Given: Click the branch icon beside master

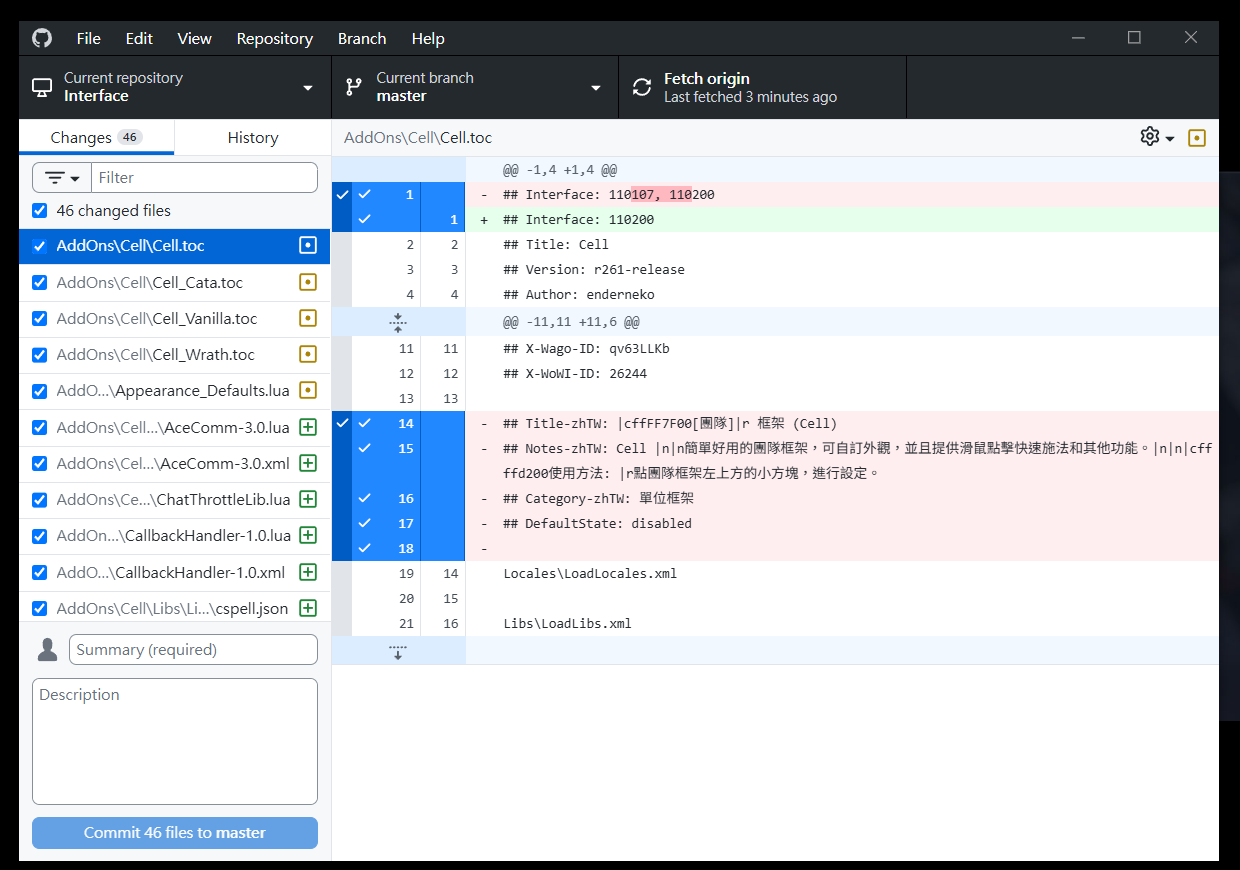Looking at the screenshot, I should [354, 87].
